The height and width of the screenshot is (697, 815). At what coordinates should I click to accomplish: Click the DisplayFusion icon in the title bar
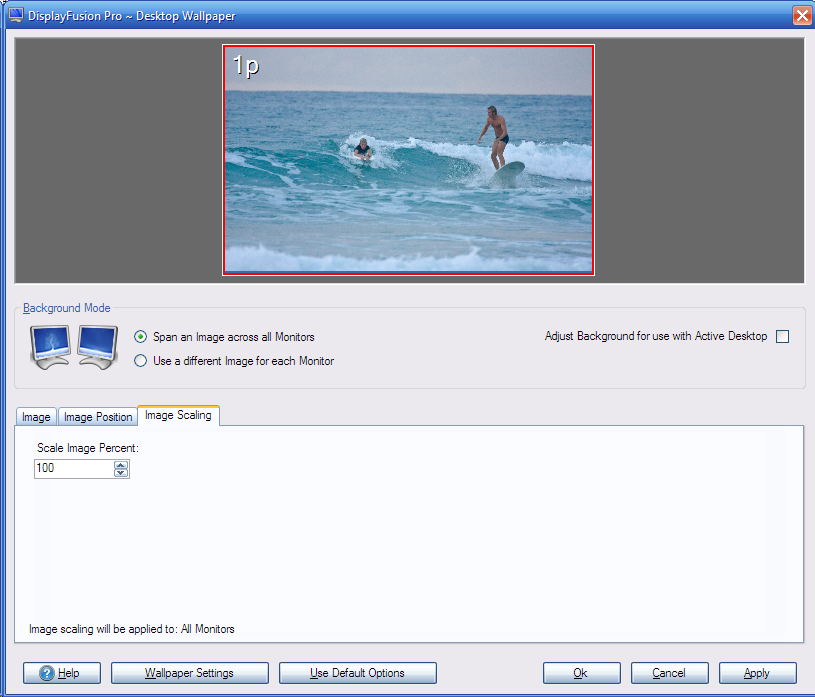pyautogui.click(x=15, y=15)
